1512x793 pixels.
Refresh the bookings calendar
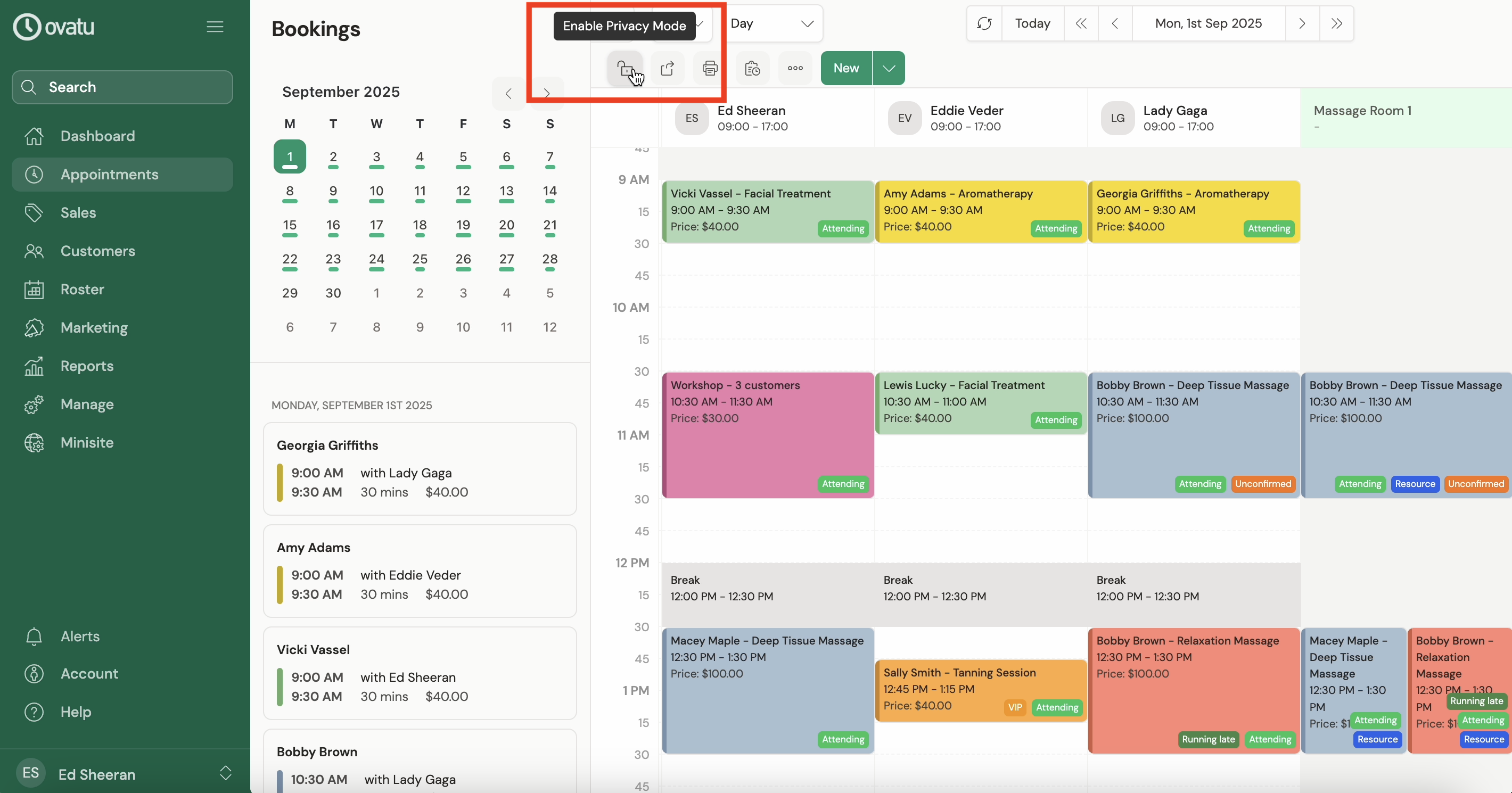pyautogui.click(x=984, y=23)
